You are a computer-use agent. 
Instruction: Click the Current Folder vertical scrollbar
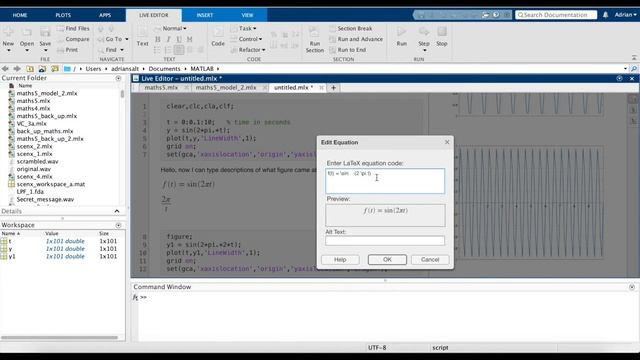(122, 94)
